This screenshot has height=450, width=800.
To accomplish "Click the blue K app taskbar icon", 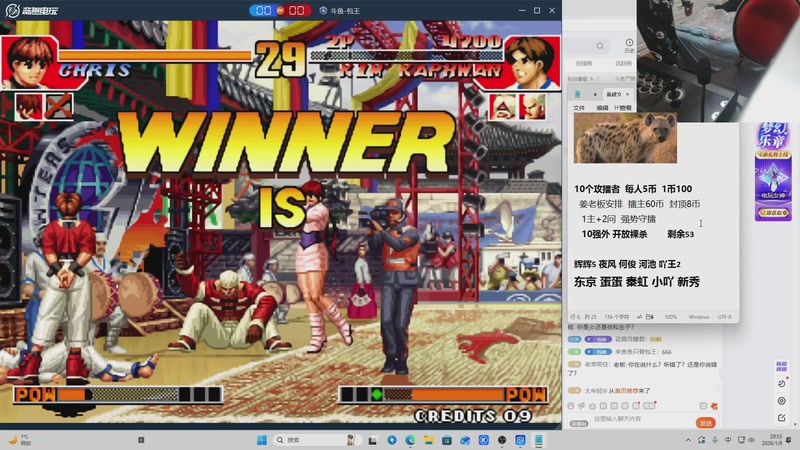I will pyautogui.click(x=484, y=440).
